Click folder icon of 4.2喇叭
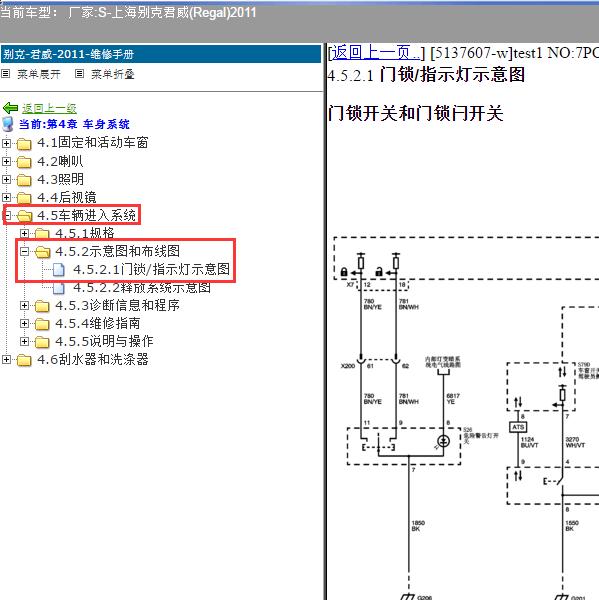Viewport: 599px width, 600px height. (x=24, y=162)
